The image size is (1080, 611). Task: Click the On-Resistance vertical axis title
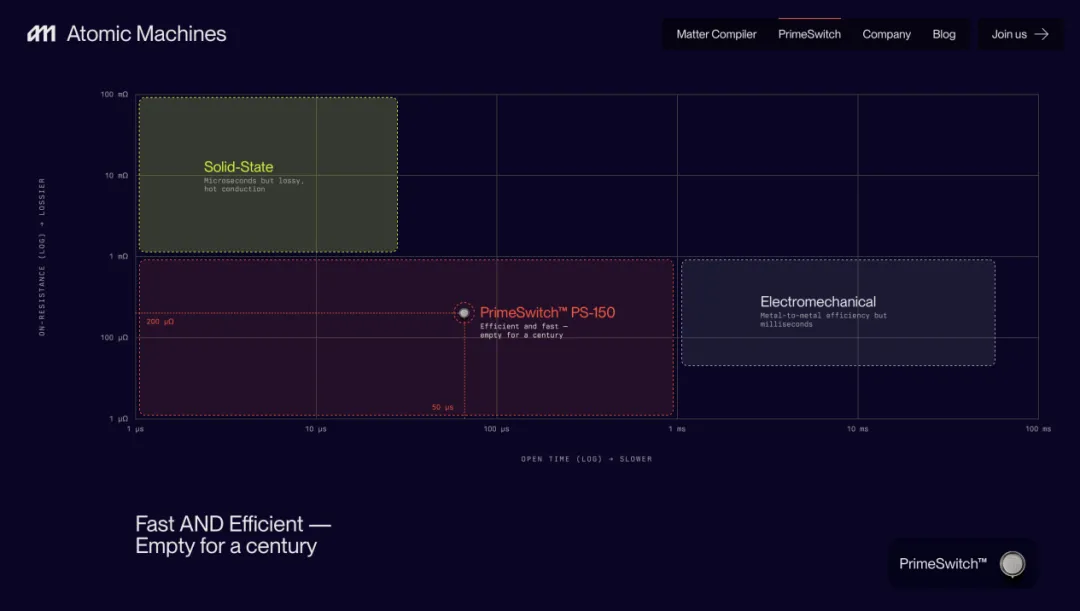pyautogui.click(x=42, y=257)
